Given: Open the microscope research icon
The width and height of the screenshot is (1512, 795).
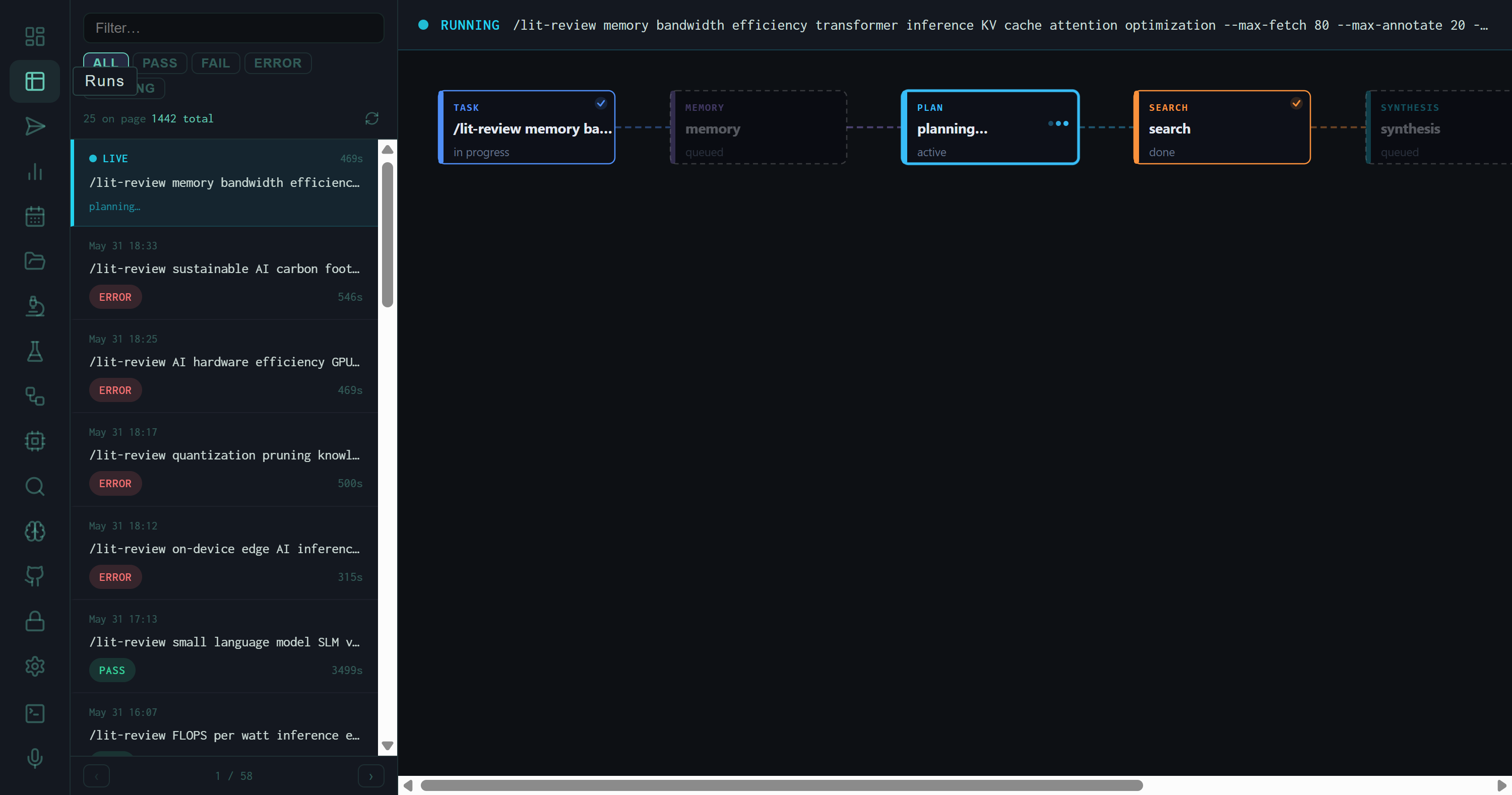Looking at the screenshot, I should coord(35,306).
